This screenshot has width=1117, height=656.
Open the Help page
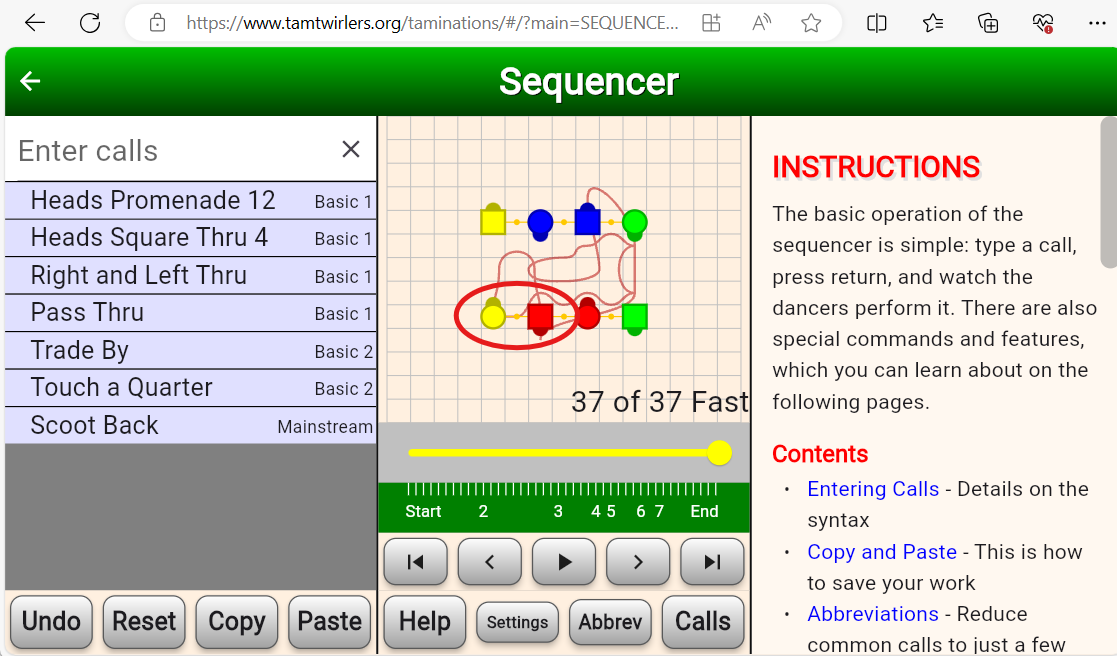[425, 622]
